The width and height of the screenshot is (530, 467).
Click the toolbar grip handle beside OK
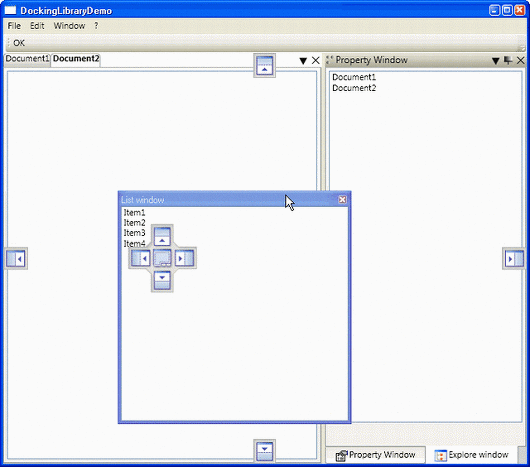point(8,43)
